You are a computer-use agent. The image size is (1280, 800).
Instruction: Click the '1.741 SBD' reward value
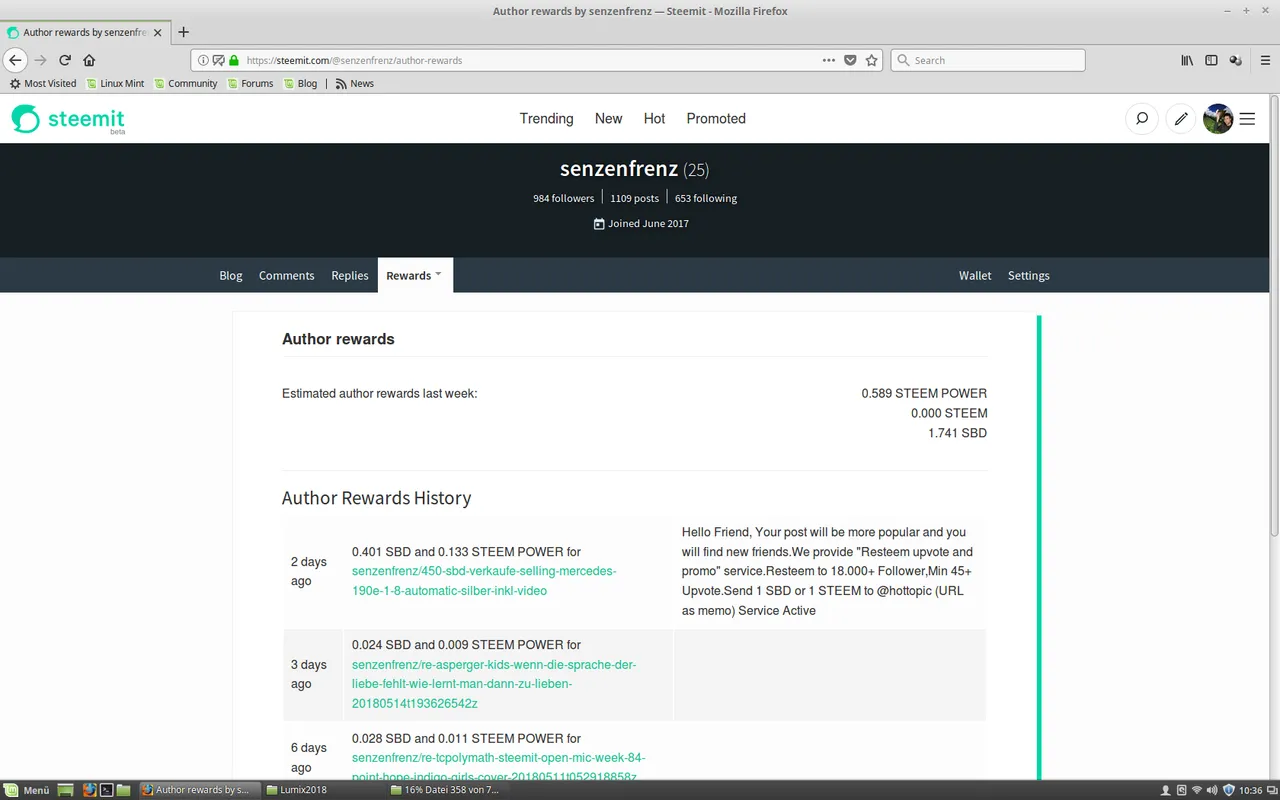[957, 433]
